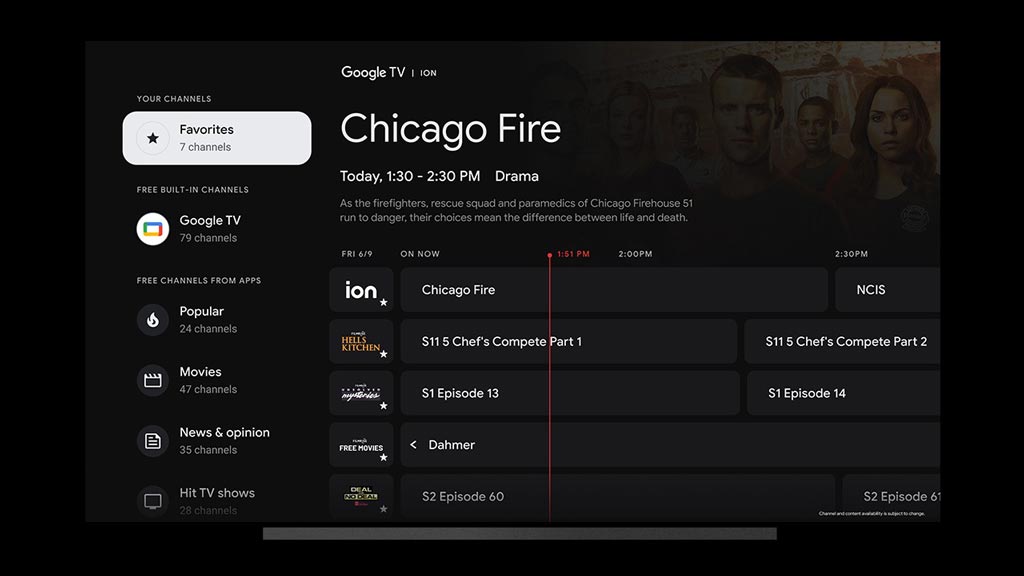Toggle favorite star on Free Movies channel
Image resolution: width=1024 pixels, height=576 pixels.
(x=383, y=457)
